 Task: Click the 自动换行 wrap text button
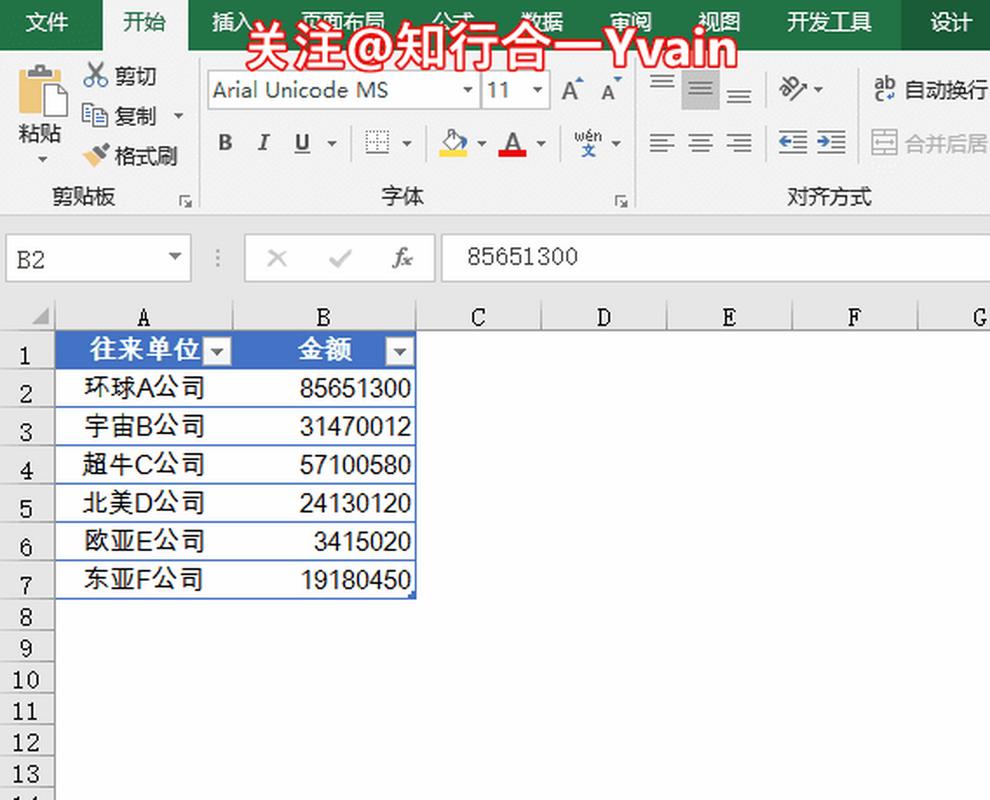pyautogui.click(x=931, y=89)
